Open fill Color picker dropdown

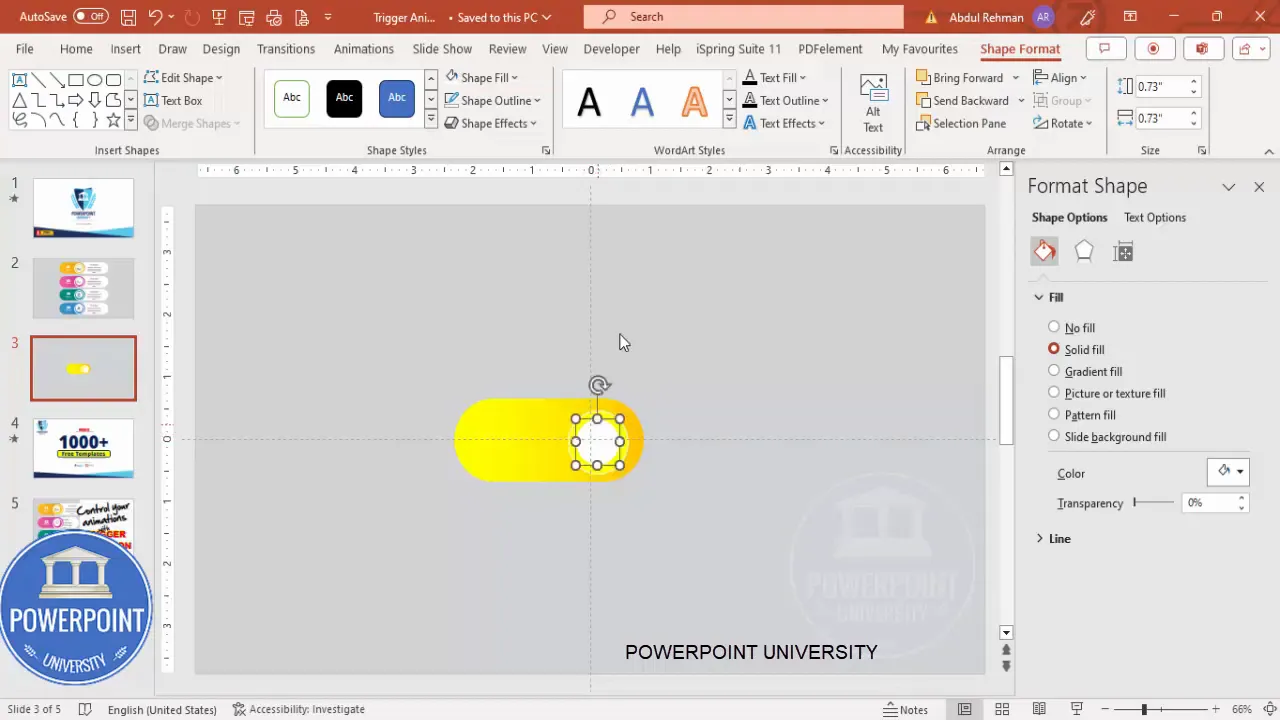tap(1229, 472)
